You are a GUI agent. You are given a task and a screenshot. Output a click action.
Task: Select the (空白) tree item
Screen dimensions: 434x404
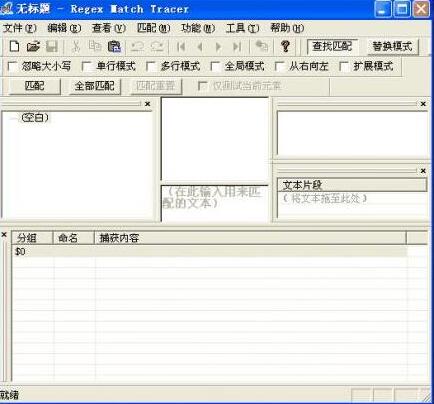35,117
